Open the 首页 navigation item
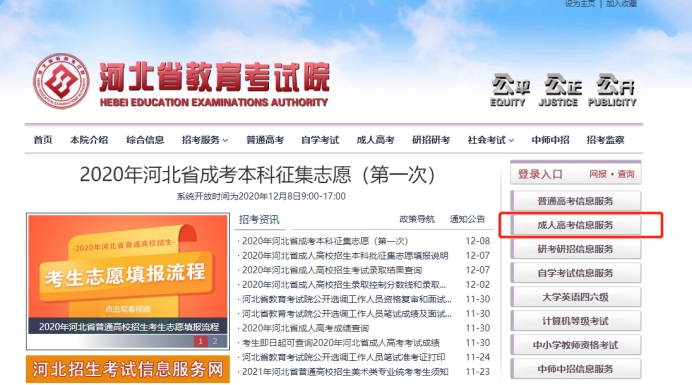The image size is (692, 385). coord(43,140)
